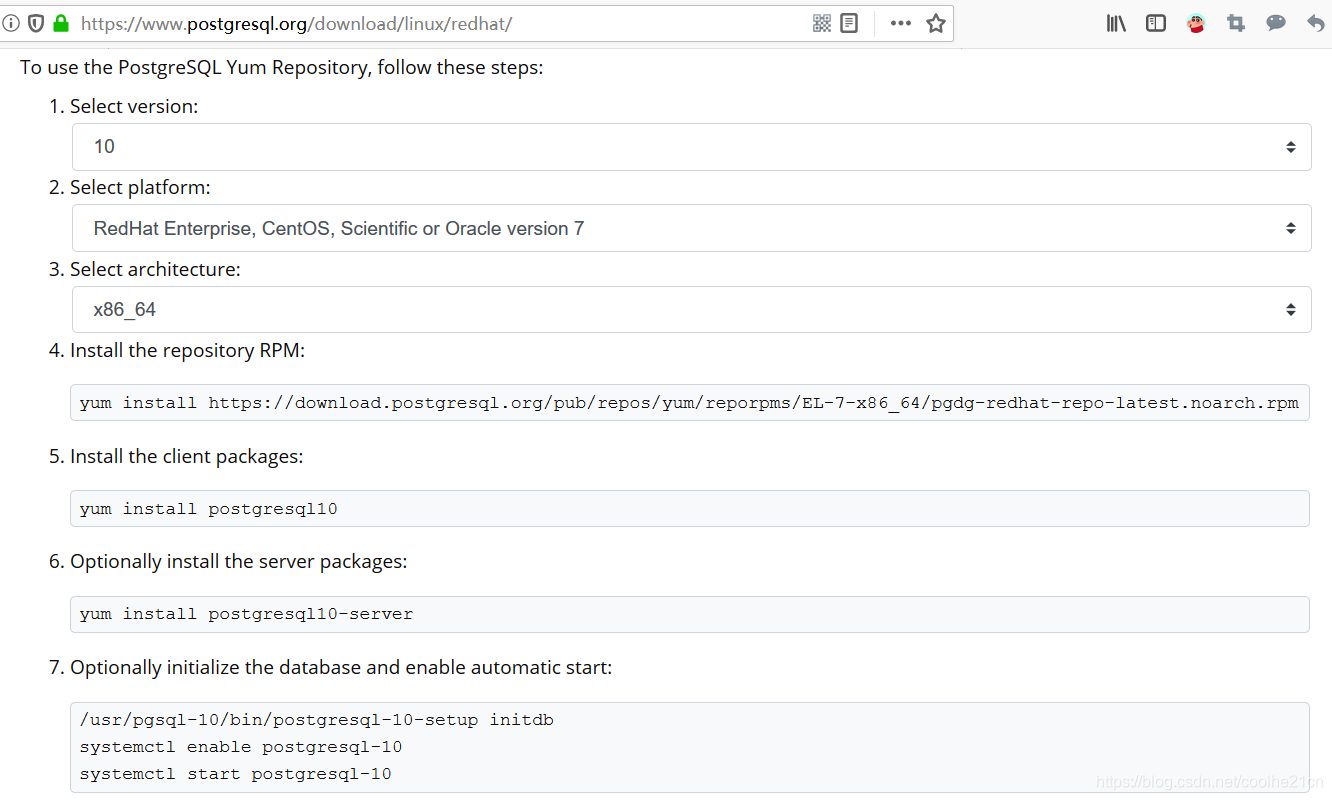Click 'Optionally install the server packages:' text
This screenshot has height=800, width=1332.
tap(238, 562)
